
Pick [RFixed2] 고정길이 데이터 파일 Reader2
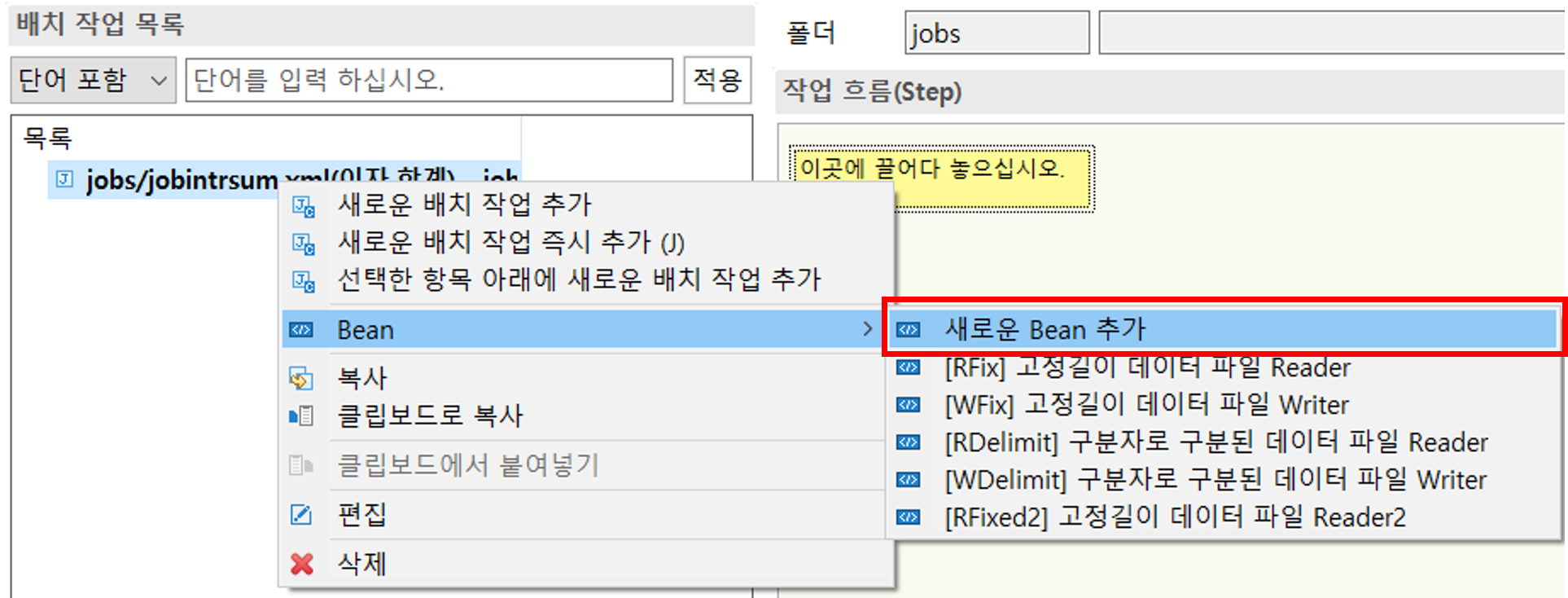tap(1175, 517)
